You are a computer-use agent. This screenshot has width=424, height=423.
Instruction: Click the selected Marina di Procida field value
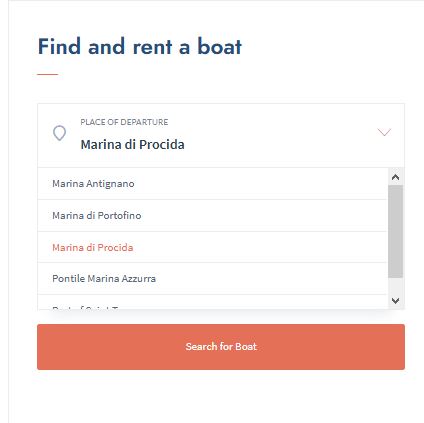(x=132, y=145)
